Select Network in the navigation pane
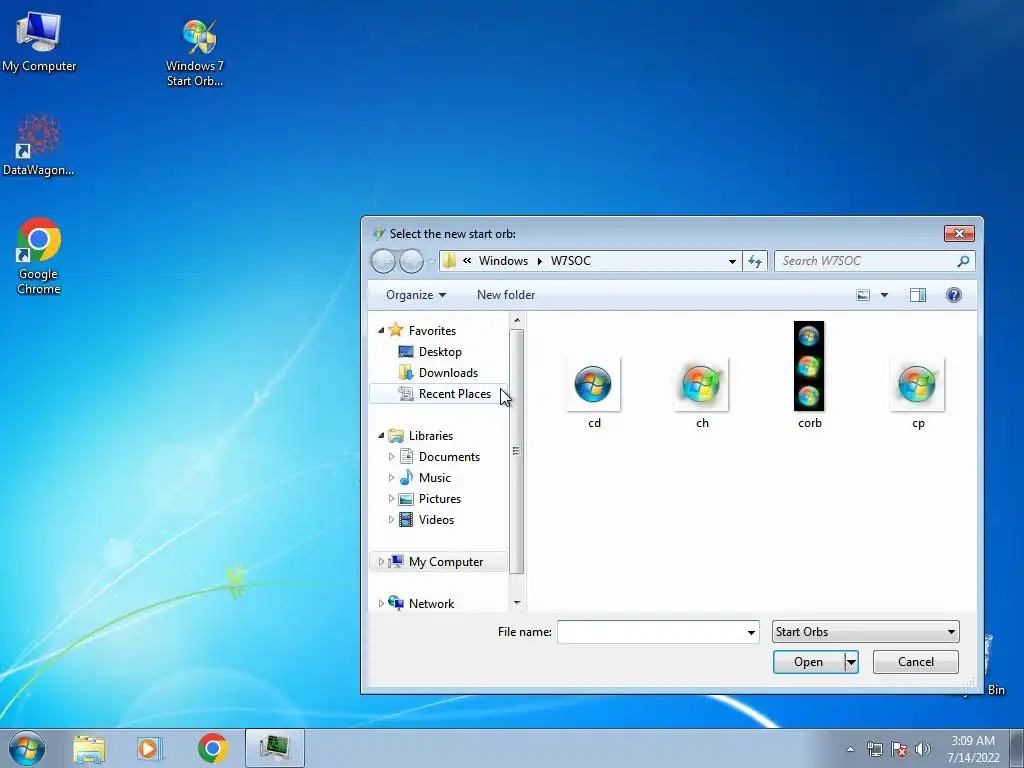 pos(431,603)
